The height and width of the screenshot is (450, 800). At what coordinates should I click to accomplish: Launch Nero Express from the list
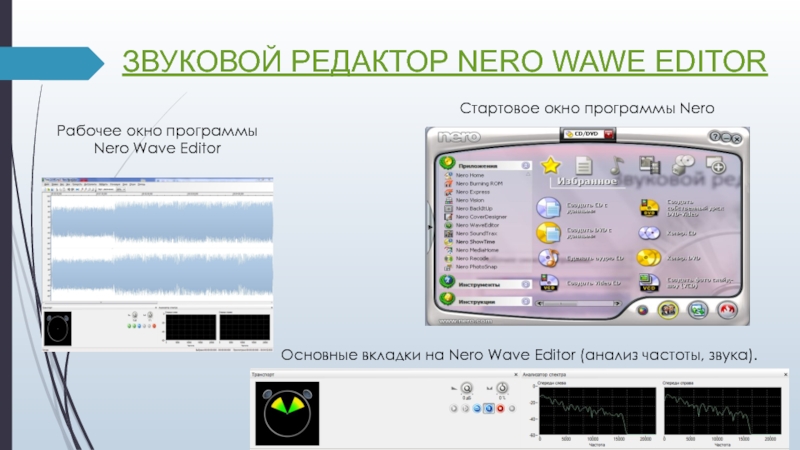472,192
